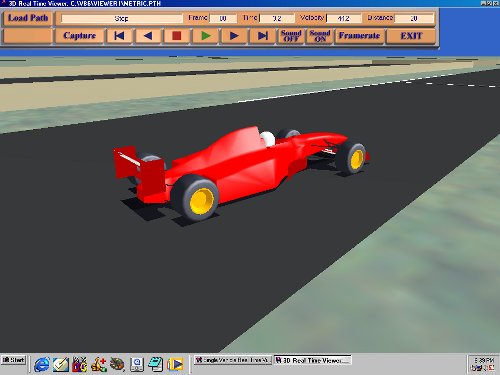Click the Time value field
This screenshot has width=500, height=375.
(277, 18)
